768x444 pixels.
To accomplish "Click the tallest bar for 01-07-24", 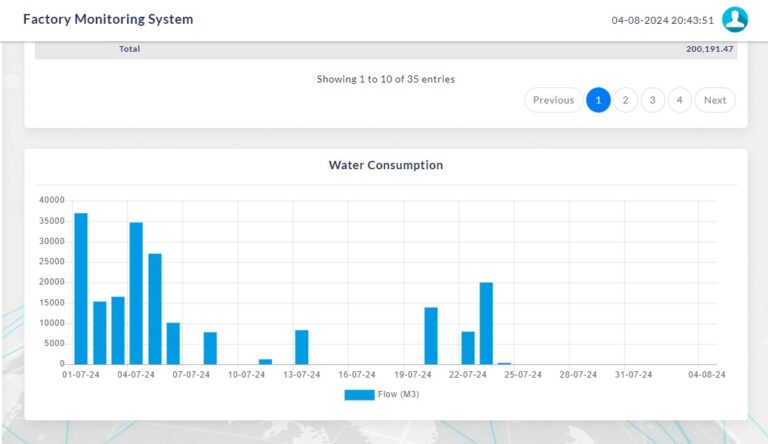I will pyautogui.click(x=81, y=290).
